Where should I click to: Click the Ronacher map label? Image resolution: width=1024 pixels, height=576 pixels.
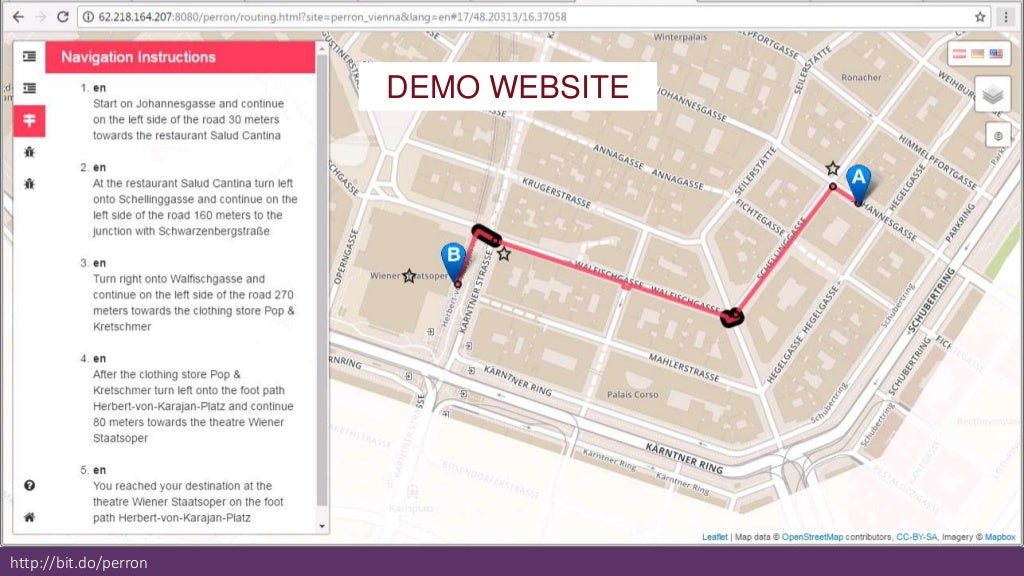(861, 77)
